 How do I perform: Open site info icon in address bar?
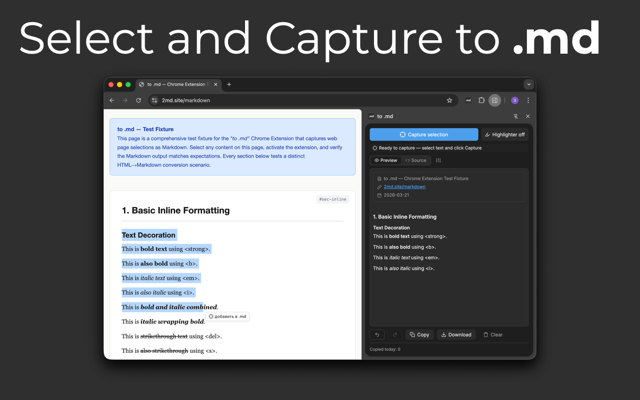coord(154,100)
